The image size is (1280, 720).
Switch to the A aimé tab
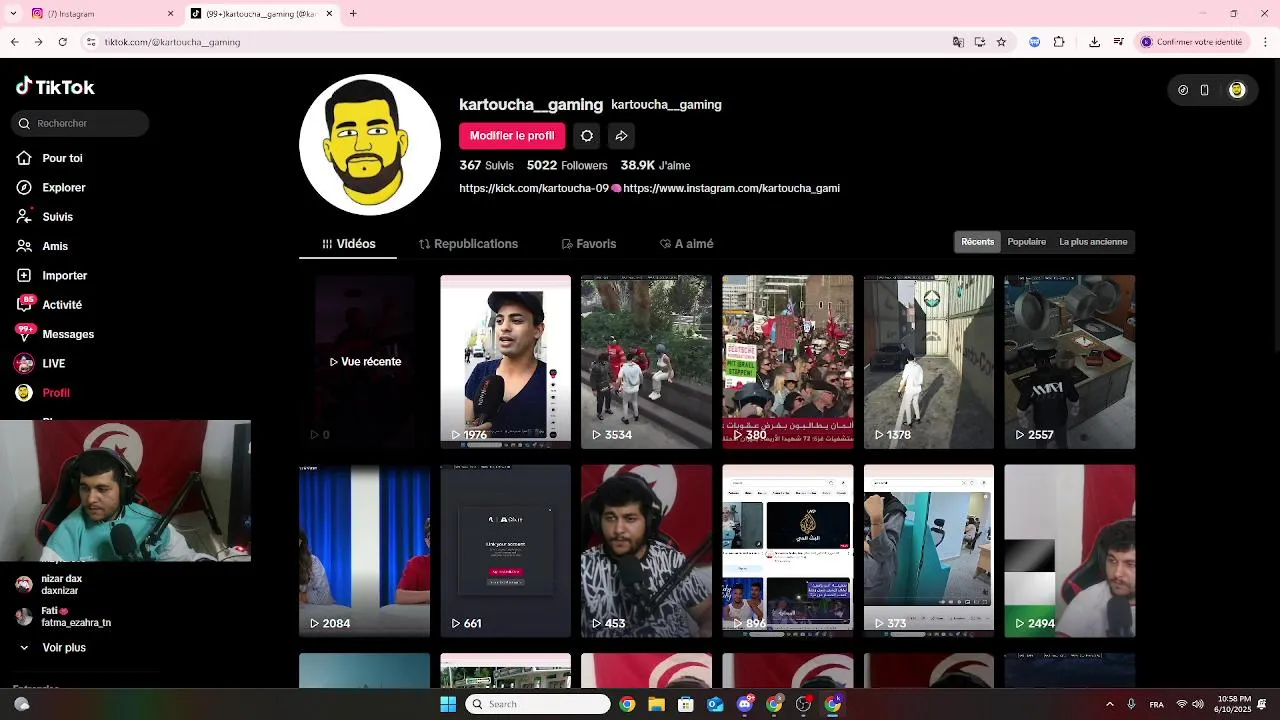point(686,244)
